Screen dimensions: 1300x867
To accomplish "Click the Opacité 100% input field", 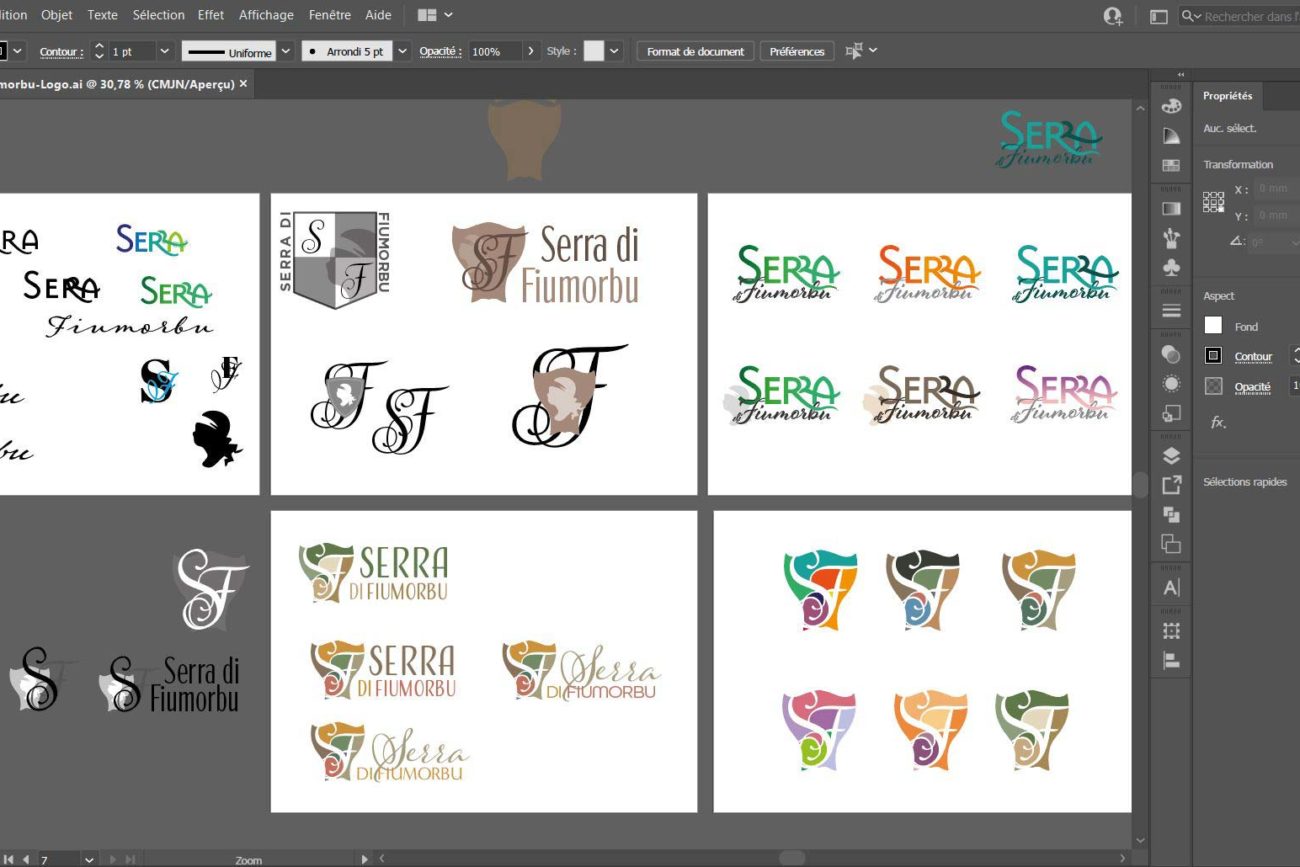I will click(x=494, y=51).
